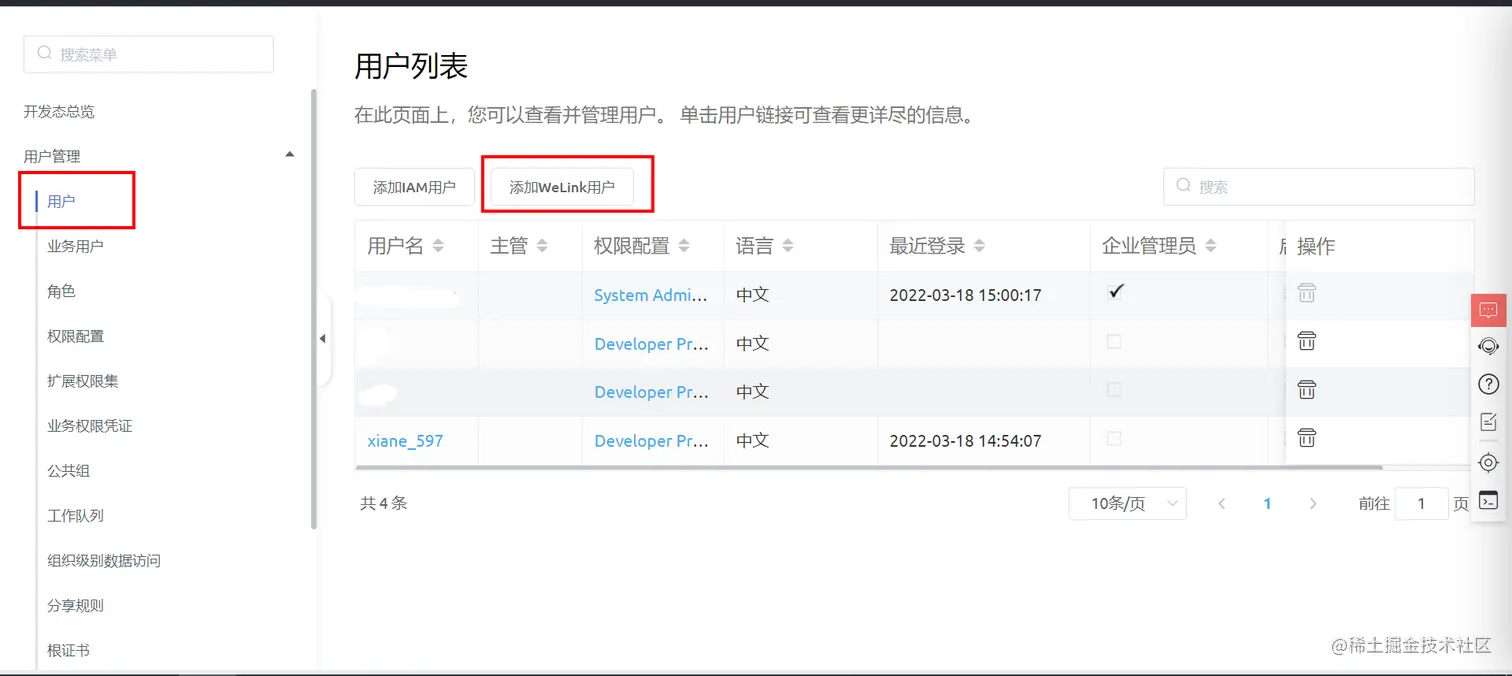Image resolution: width=1512 pixels, height=676 pixels.
Task: Toggle 企业管理员 checkbox for xiane_597
Action: 1114,439
